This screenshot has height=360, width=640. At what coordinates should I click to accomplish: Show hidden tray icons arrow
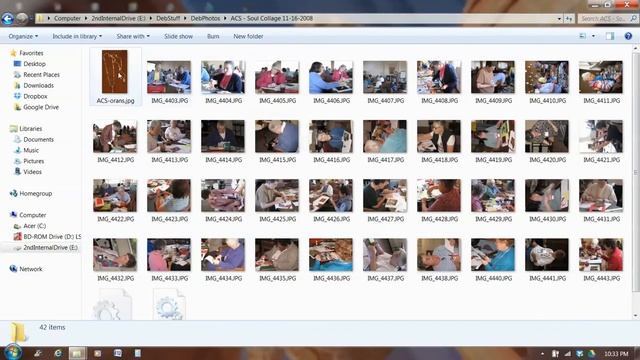coord(542,353)
